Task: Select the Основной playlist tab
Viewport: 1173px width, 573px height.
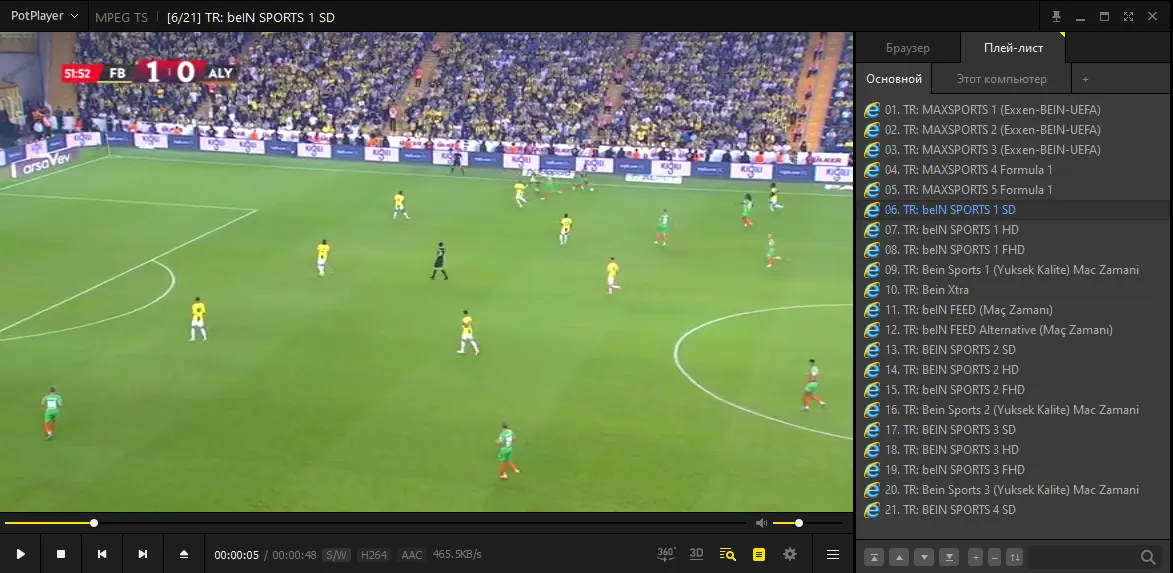Action: point(894,79)
